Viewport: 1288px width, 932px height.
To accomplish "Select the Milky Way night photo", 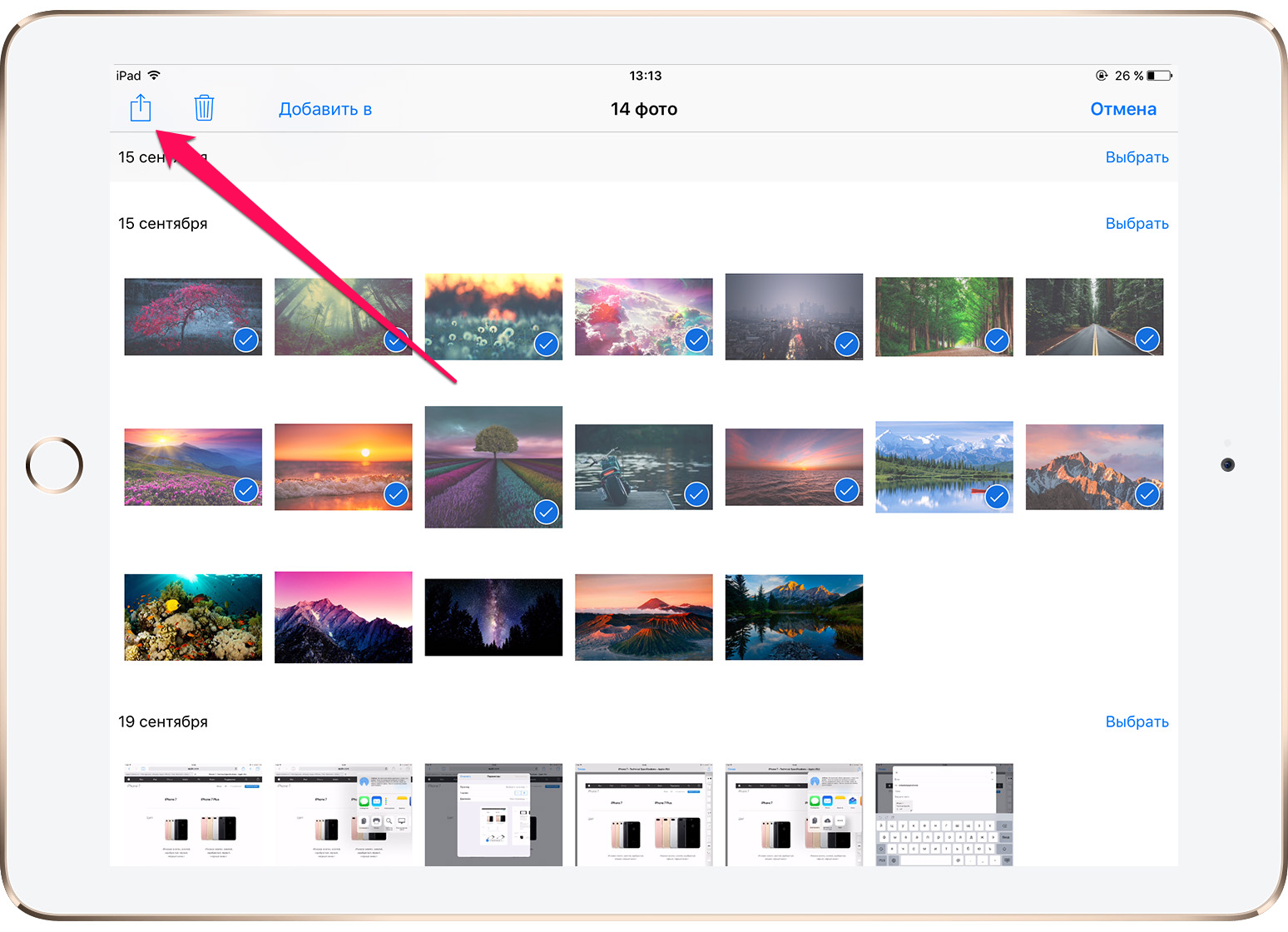I will pyautogui.click(x=493, y=617).
